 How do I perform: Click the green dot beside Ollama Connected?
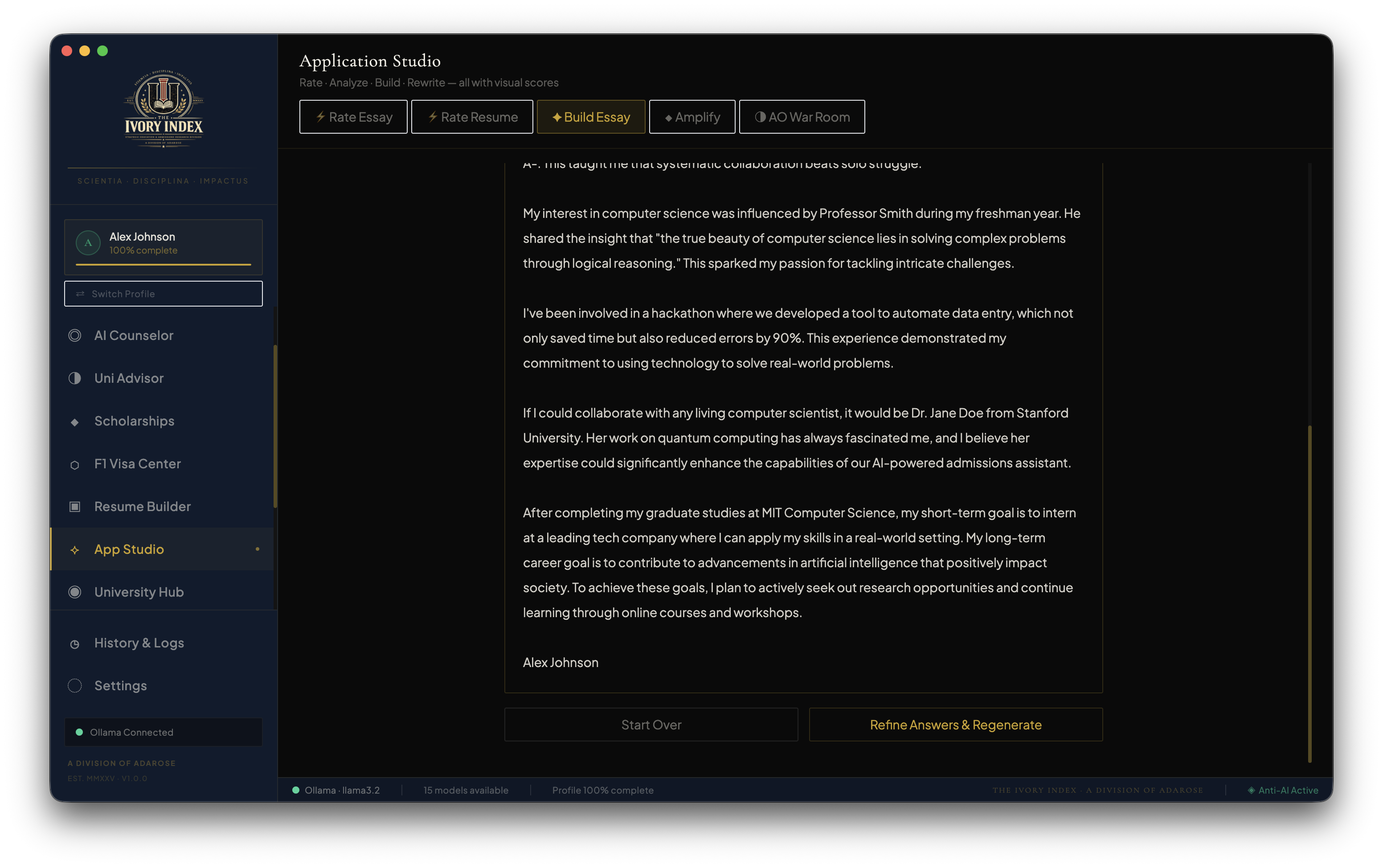tap(79, 732)
